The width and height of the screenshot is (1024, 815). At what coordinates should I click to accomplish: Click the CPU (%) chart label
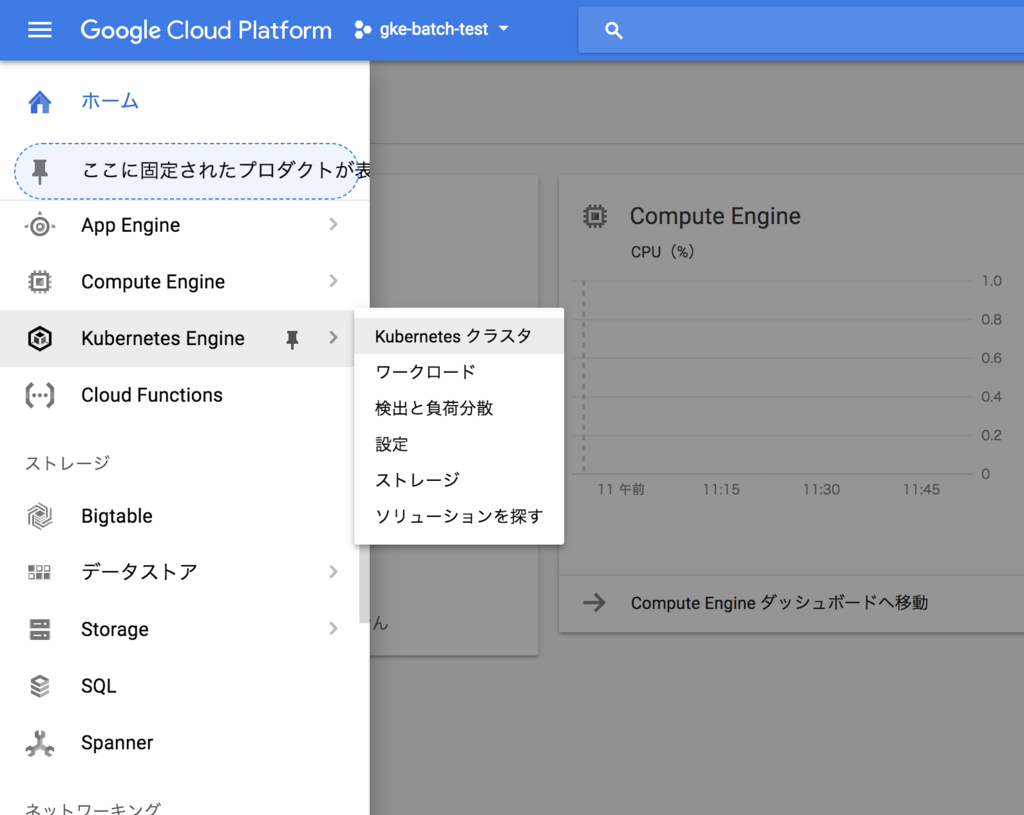point(662,252)
